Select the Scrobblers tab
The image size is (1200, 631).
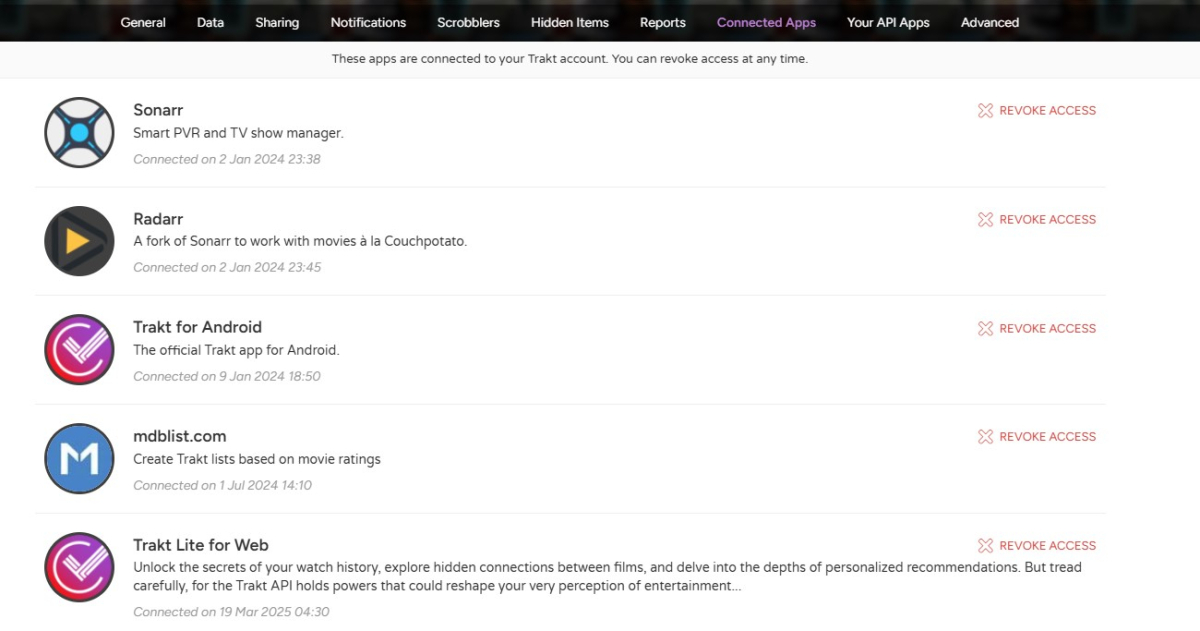click(468, 22)
